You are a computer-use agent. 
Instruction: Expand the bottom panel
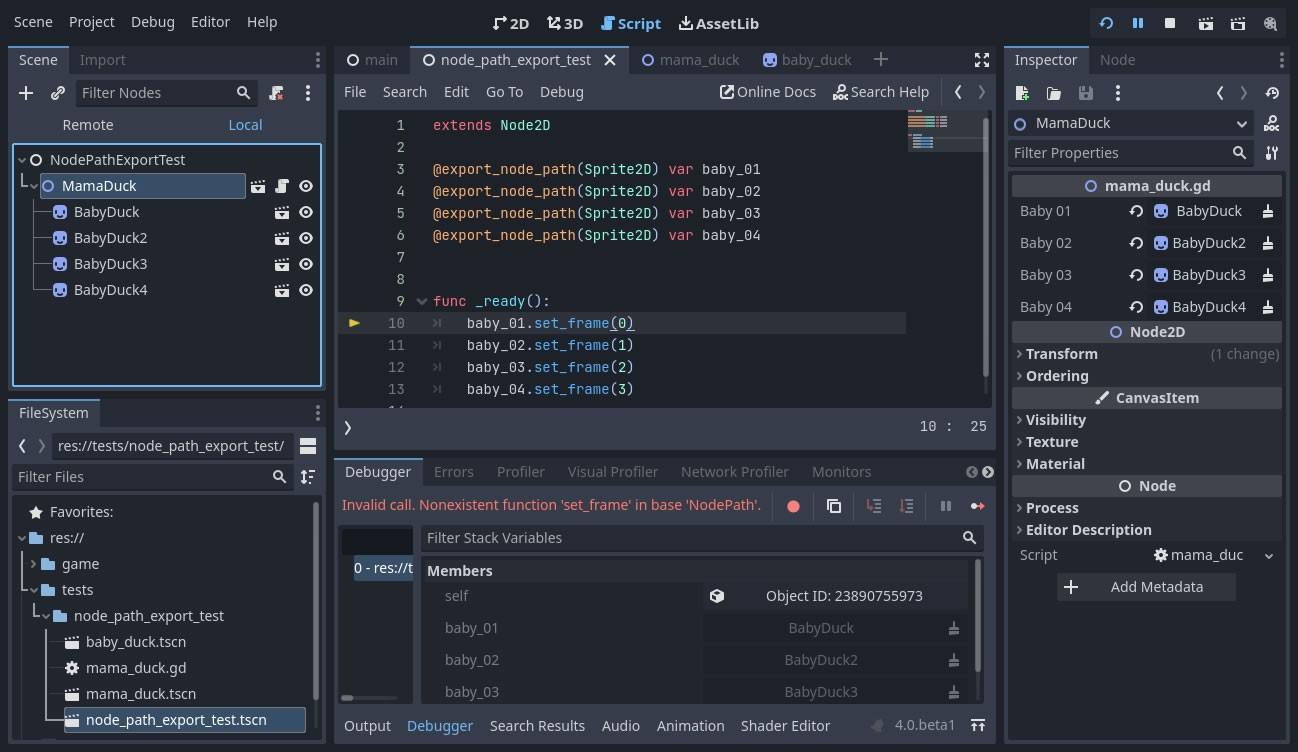pos(978,726)
